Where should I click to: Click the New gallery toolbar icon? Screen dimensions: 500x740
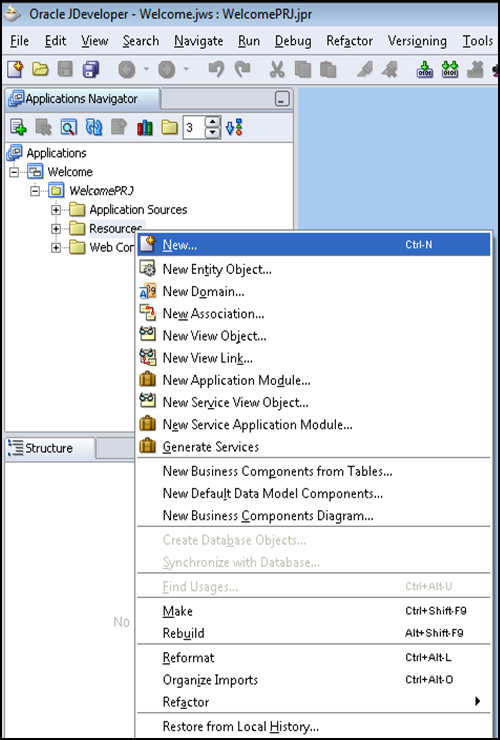pyautogui.click(x=15, y=70)
